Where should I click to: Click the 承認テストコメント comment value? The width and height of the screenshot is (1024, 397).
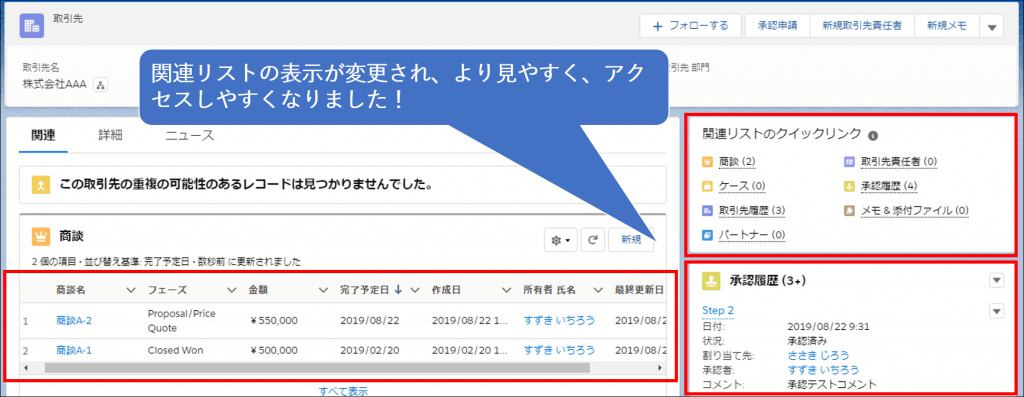pos(832,385)
